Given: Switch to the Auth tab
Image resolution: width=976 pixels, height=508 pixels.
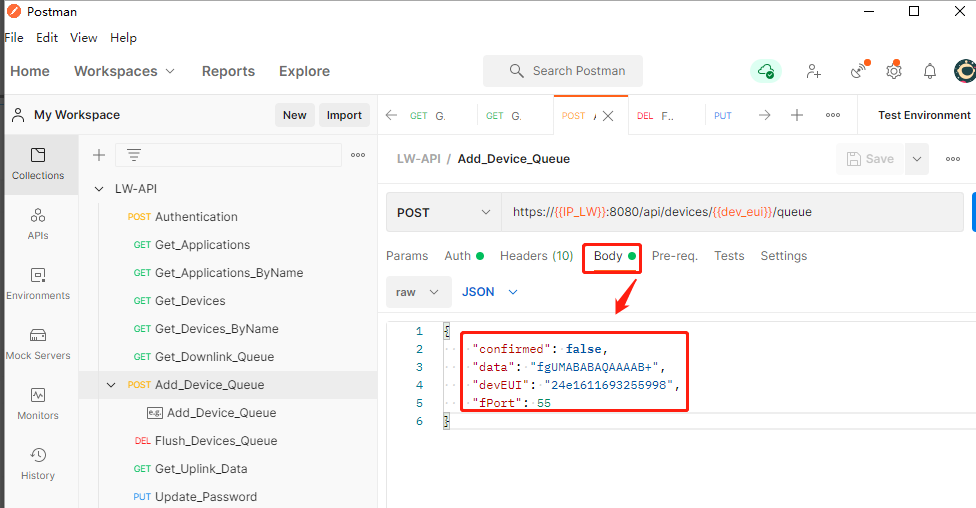Looking at the screenshot, I should (464, 256).
